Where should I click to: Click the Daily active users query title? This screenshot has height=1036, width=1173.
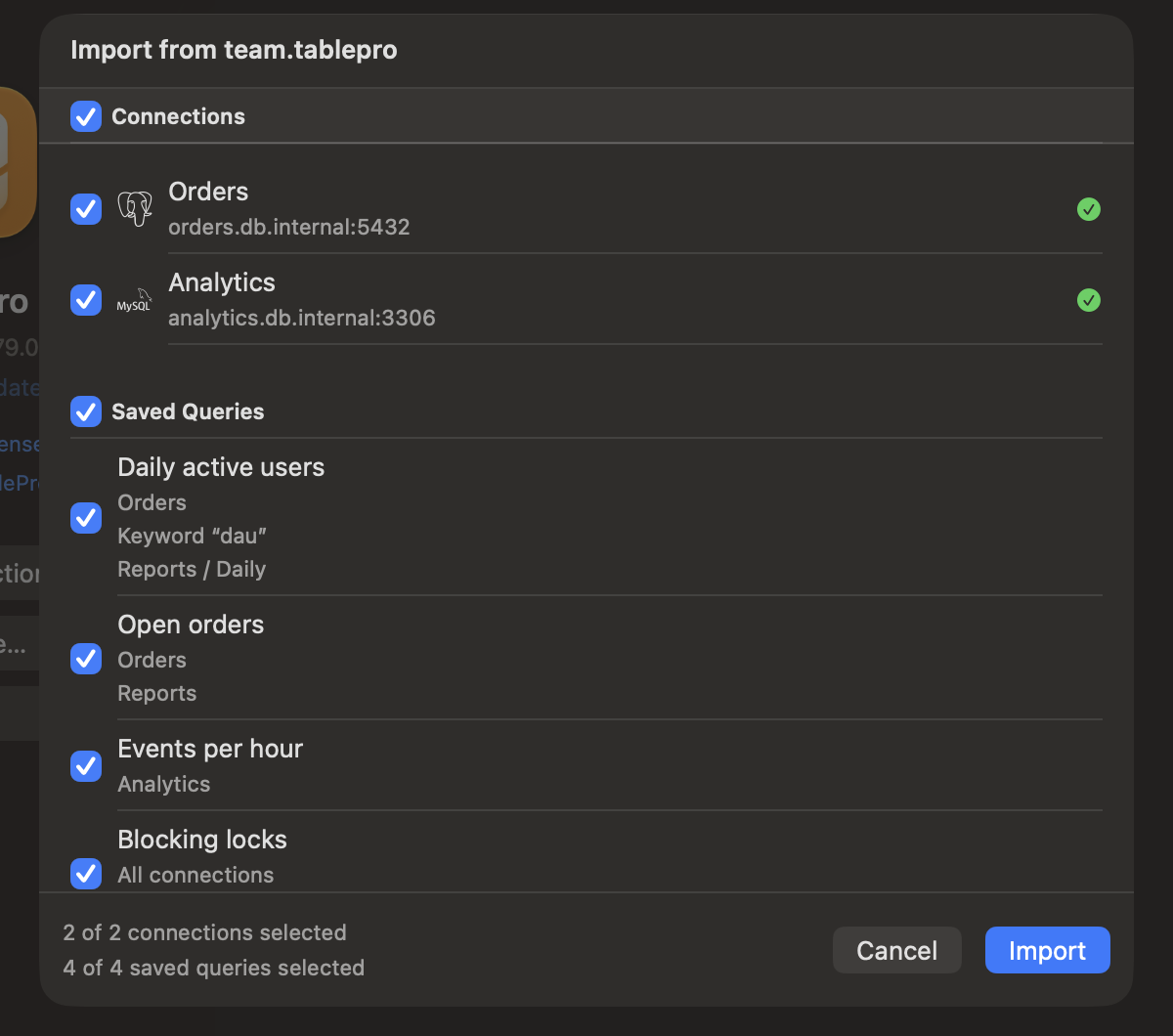pyautogui.click(x=221, y=467)
